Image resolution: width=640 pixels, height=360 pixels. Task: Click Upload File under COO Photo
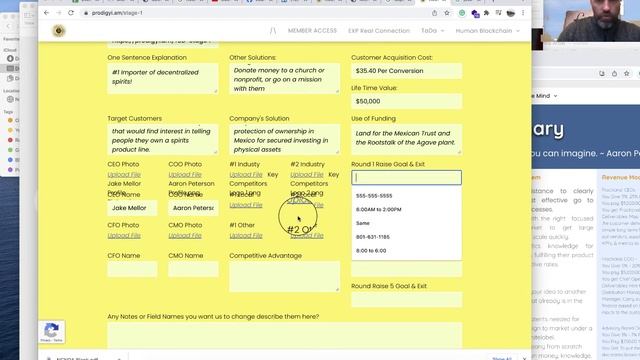[x=185, y=175]
